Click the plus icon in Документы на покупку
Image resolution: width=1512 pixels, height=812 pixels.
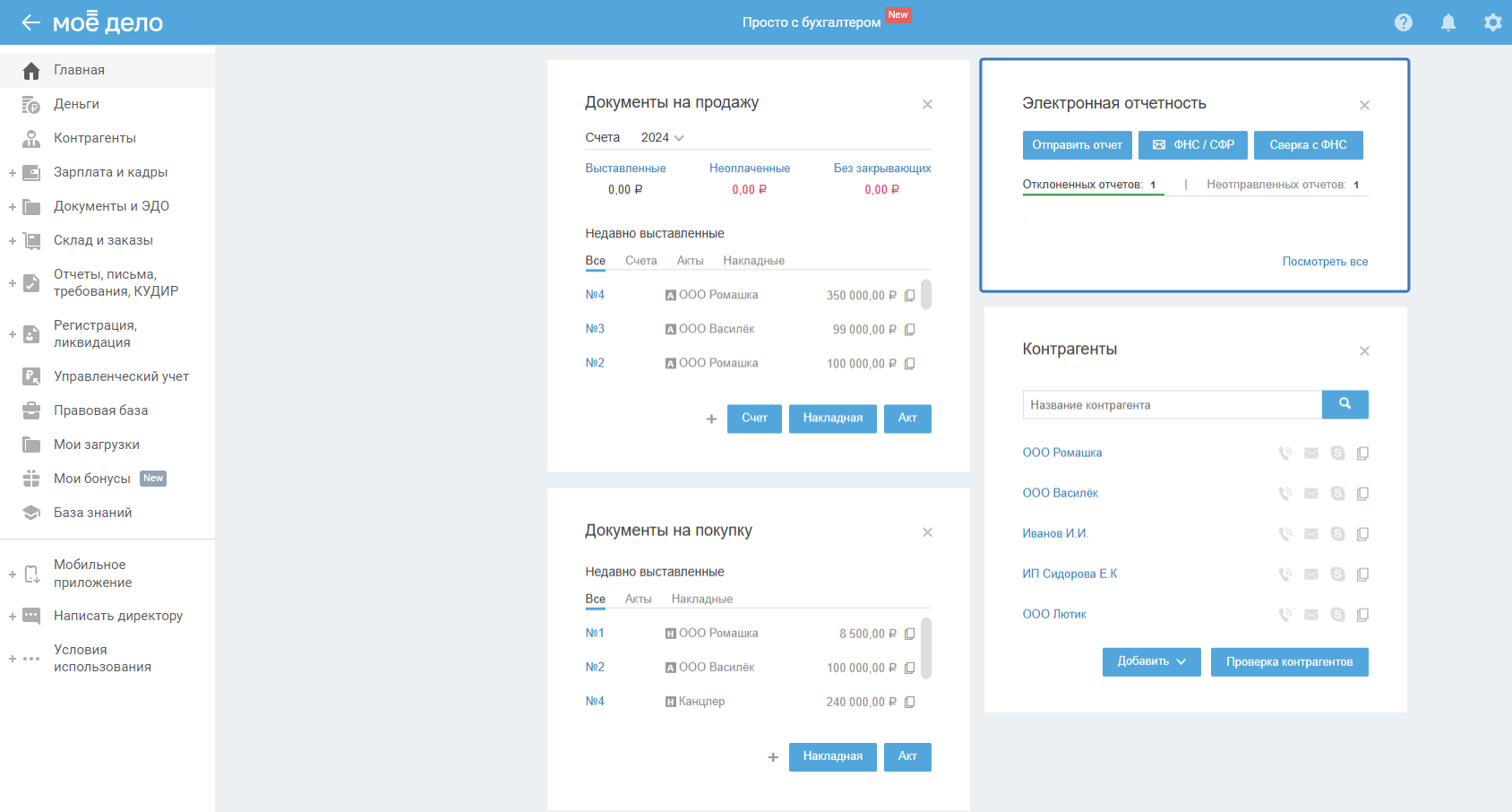[773, 757]
